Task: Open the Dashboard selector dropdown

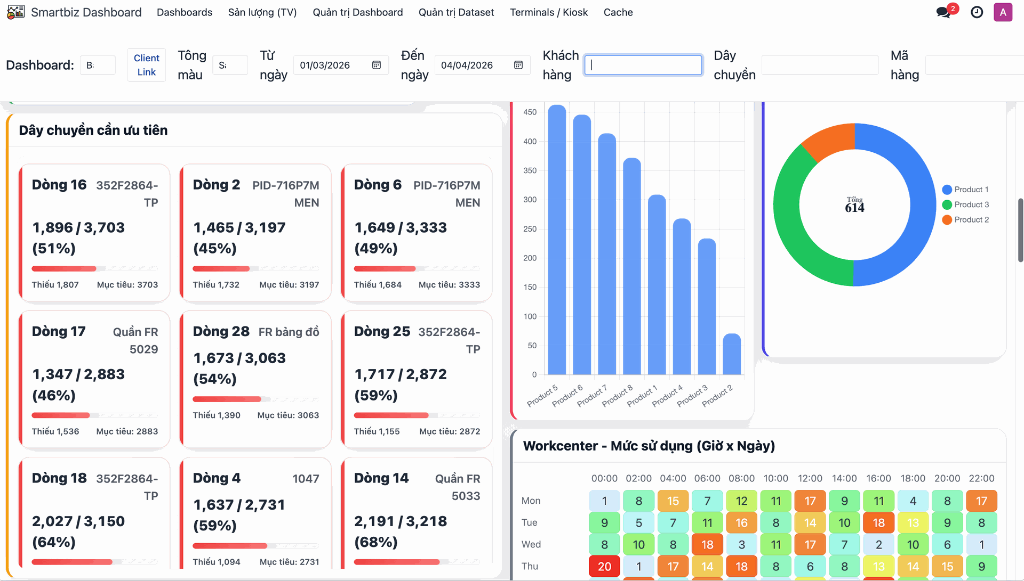Action: (98, 65)
